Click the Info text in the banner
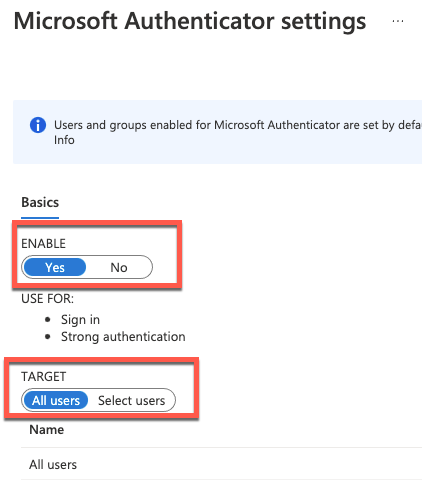This screenshot has height=493, width=422. [64, 140]
